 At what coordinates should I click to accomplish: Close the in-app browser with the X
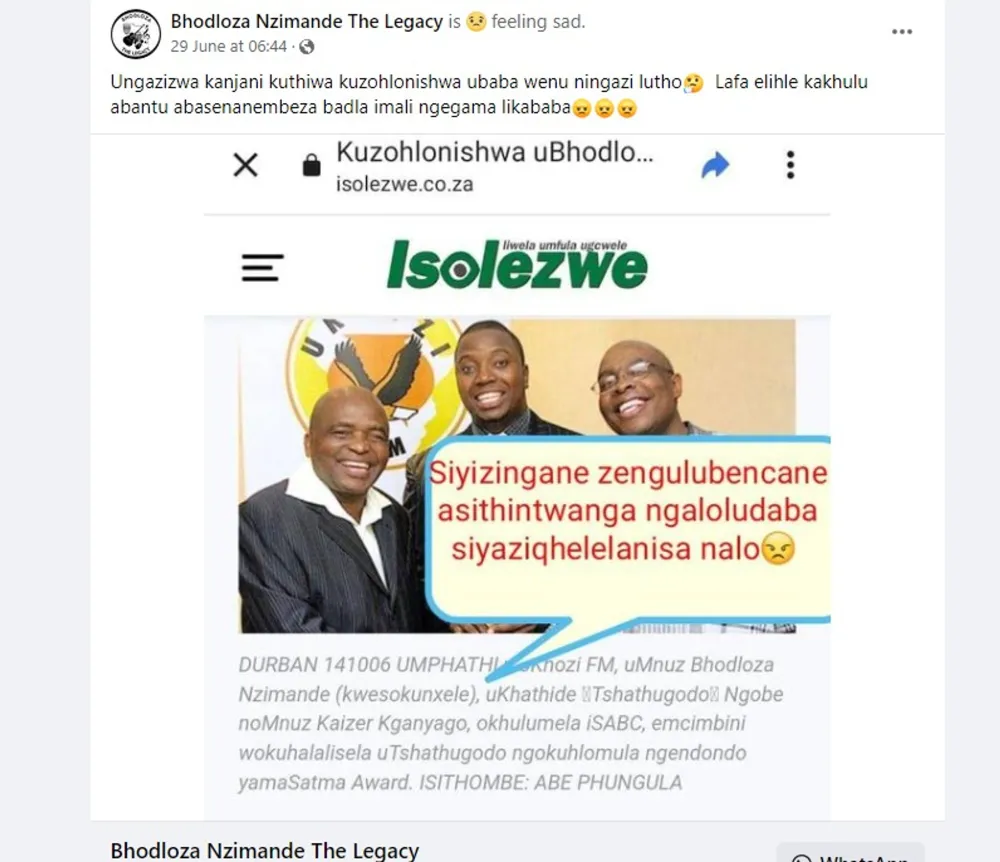point(246,165)
